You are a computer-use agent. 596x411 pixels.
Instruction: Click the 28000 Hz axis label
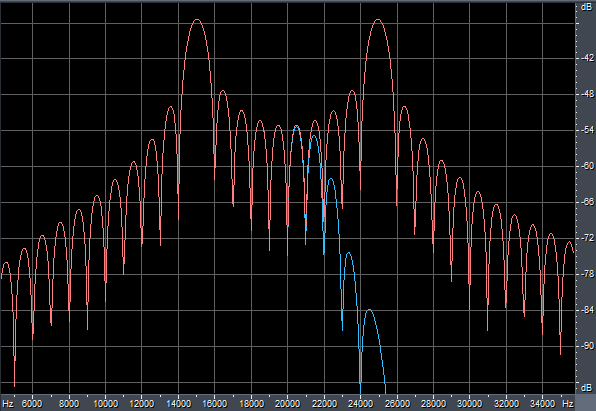[x=434, y=403]
